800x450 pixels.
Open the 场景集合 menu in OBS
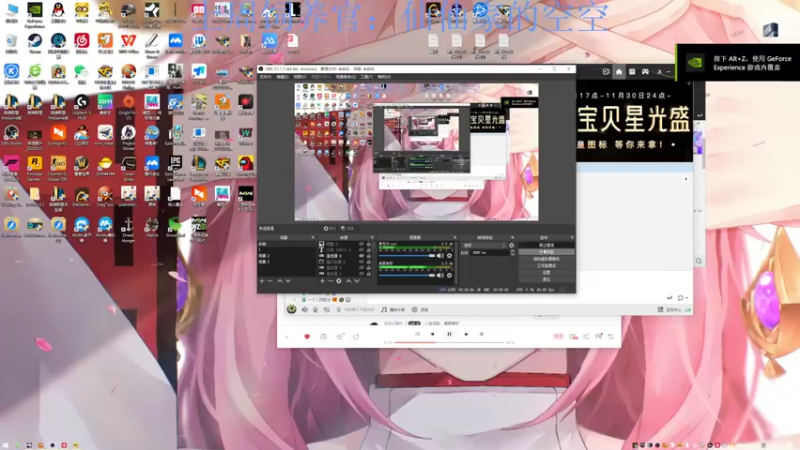tap(345, 77)
